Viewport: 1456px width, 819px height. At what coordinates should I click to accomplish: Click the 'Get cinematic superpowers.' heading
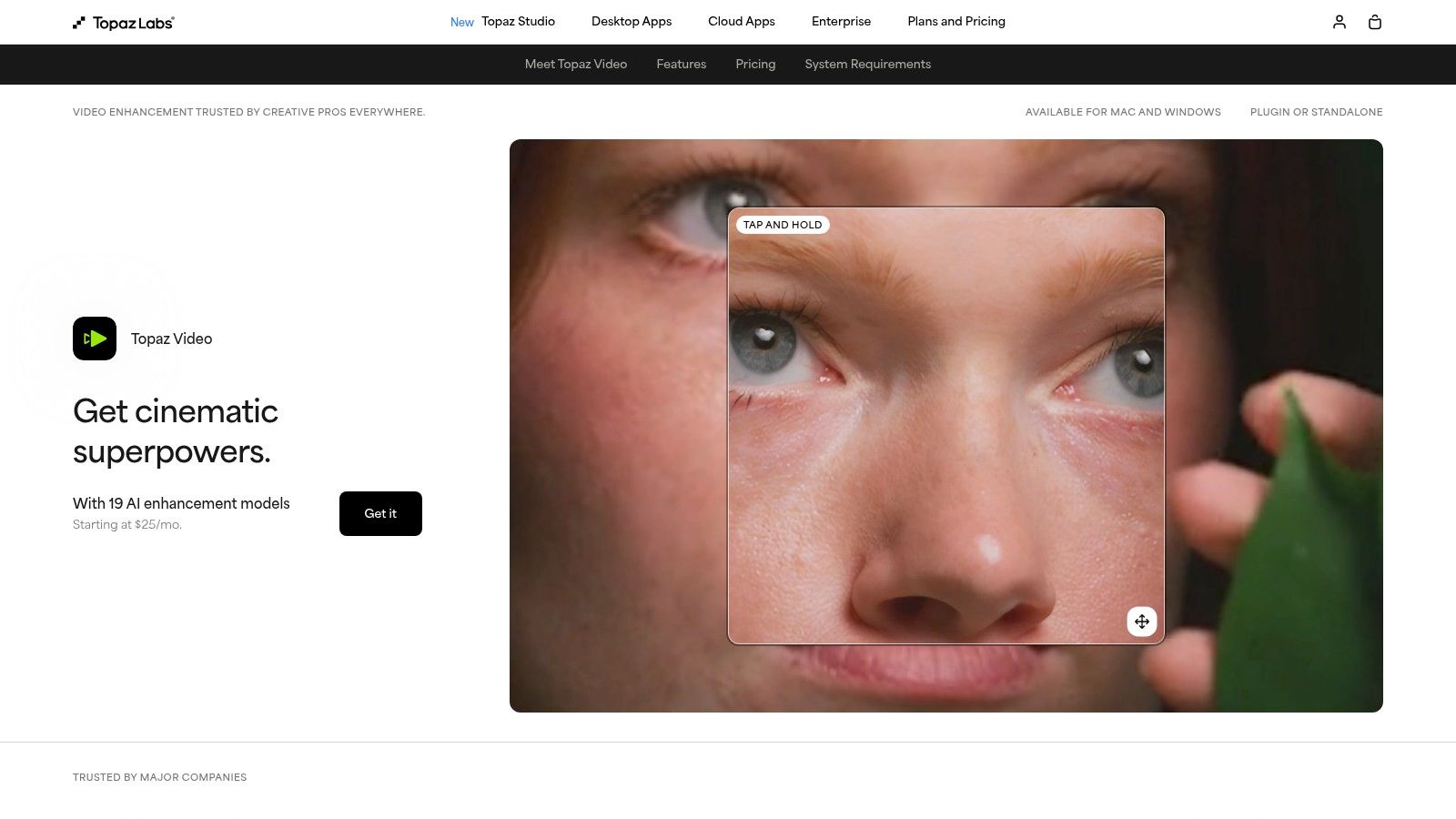click(x=176, y=431)
